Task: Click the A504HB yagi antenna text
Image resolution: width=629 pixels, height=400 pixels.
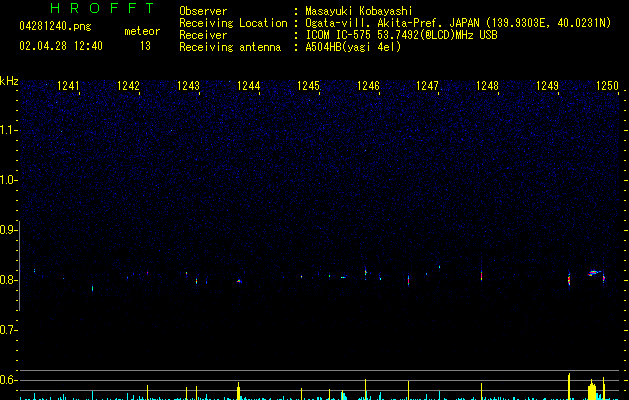Action: (x=353, y=47)
